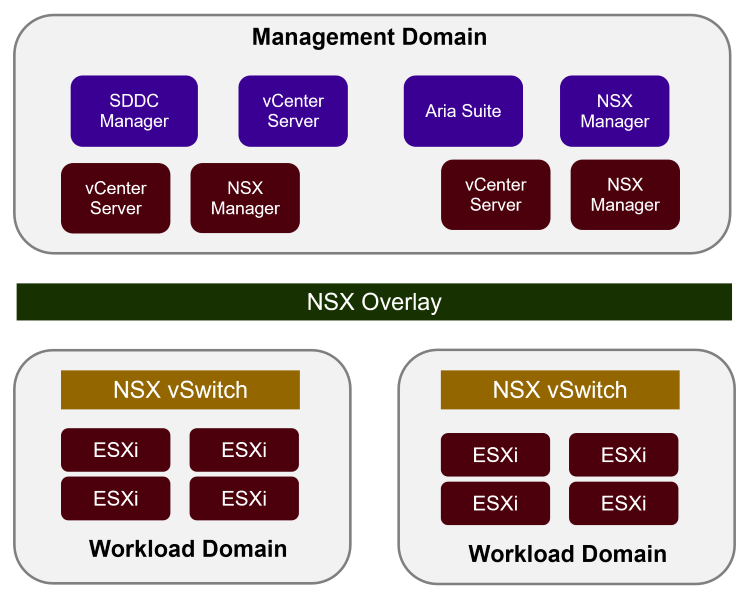Select bottom-left ESXi in right Workload Domain

pyautogui.click(x=496, y=503)
